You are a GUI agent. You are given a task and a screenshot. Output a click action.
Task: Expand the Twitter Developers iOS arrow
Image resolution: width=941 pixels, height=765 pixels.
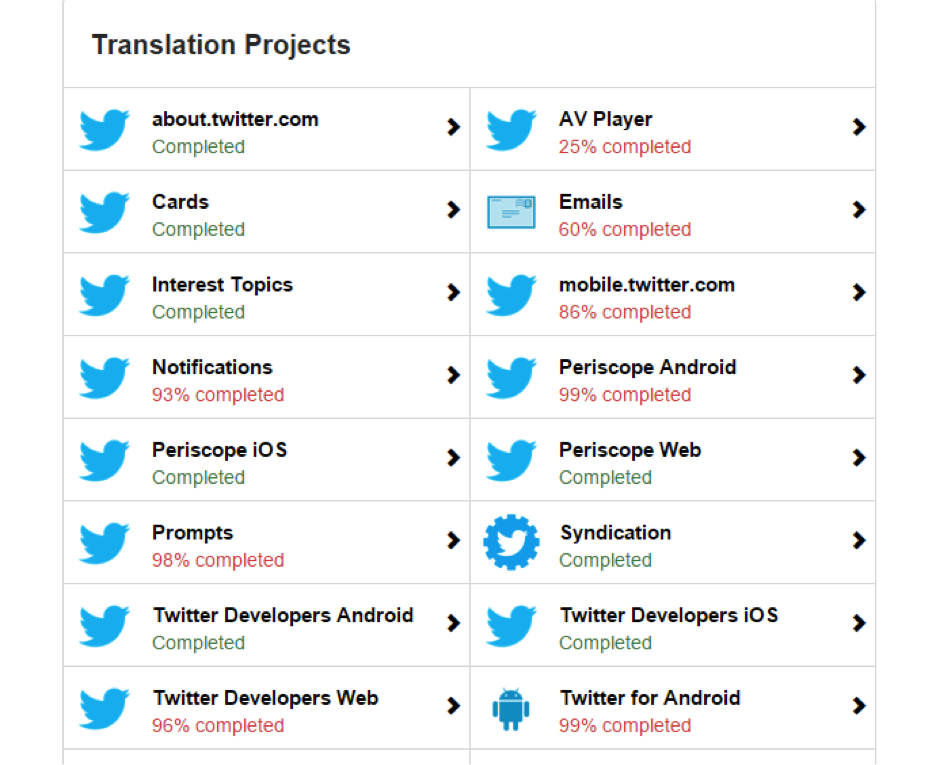[859, 623]
